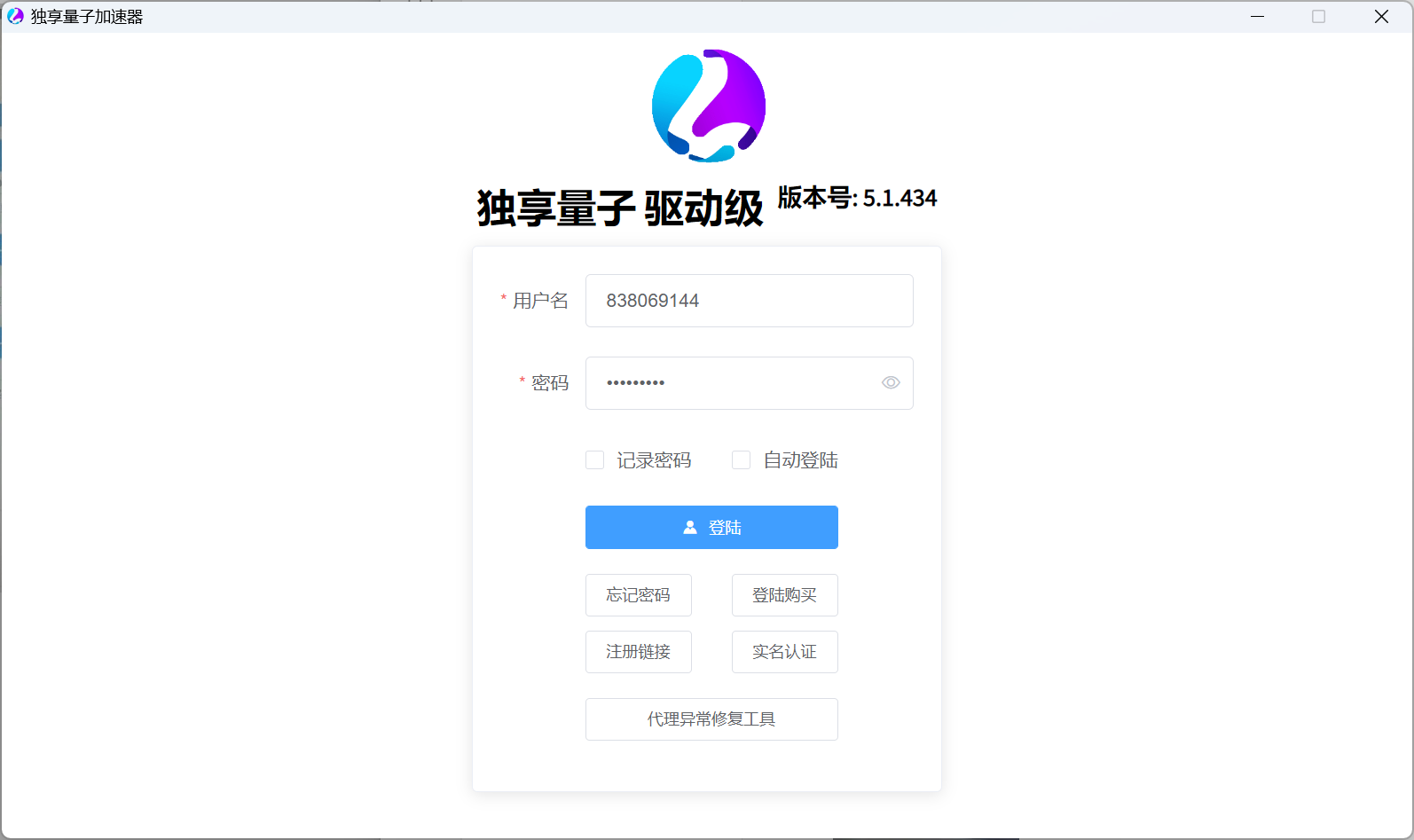The width and height of the screenshot is (1414, 840).
Task: Focus the 用户名 input field
Action: click(750, 301)
